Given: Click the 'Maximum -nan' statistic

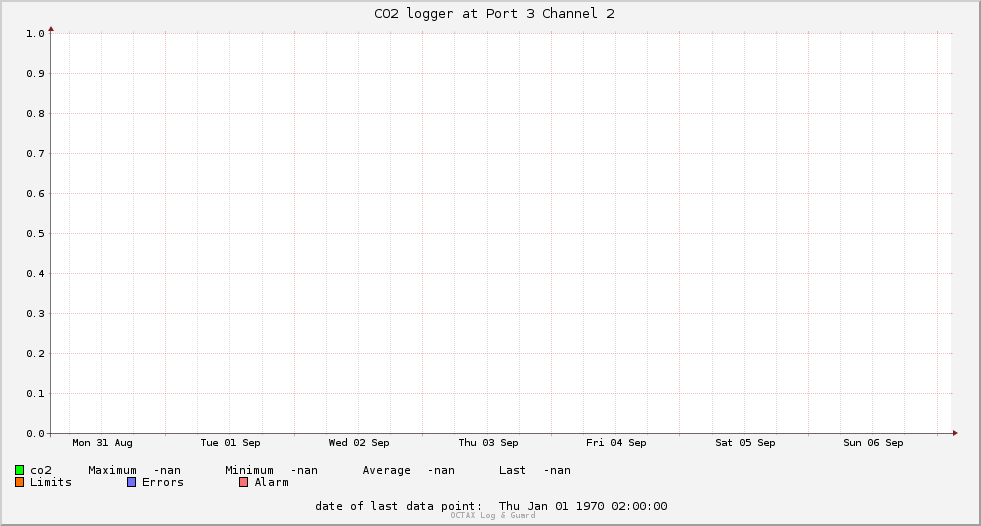Looking at the screenshot, I should coord(135,470).
